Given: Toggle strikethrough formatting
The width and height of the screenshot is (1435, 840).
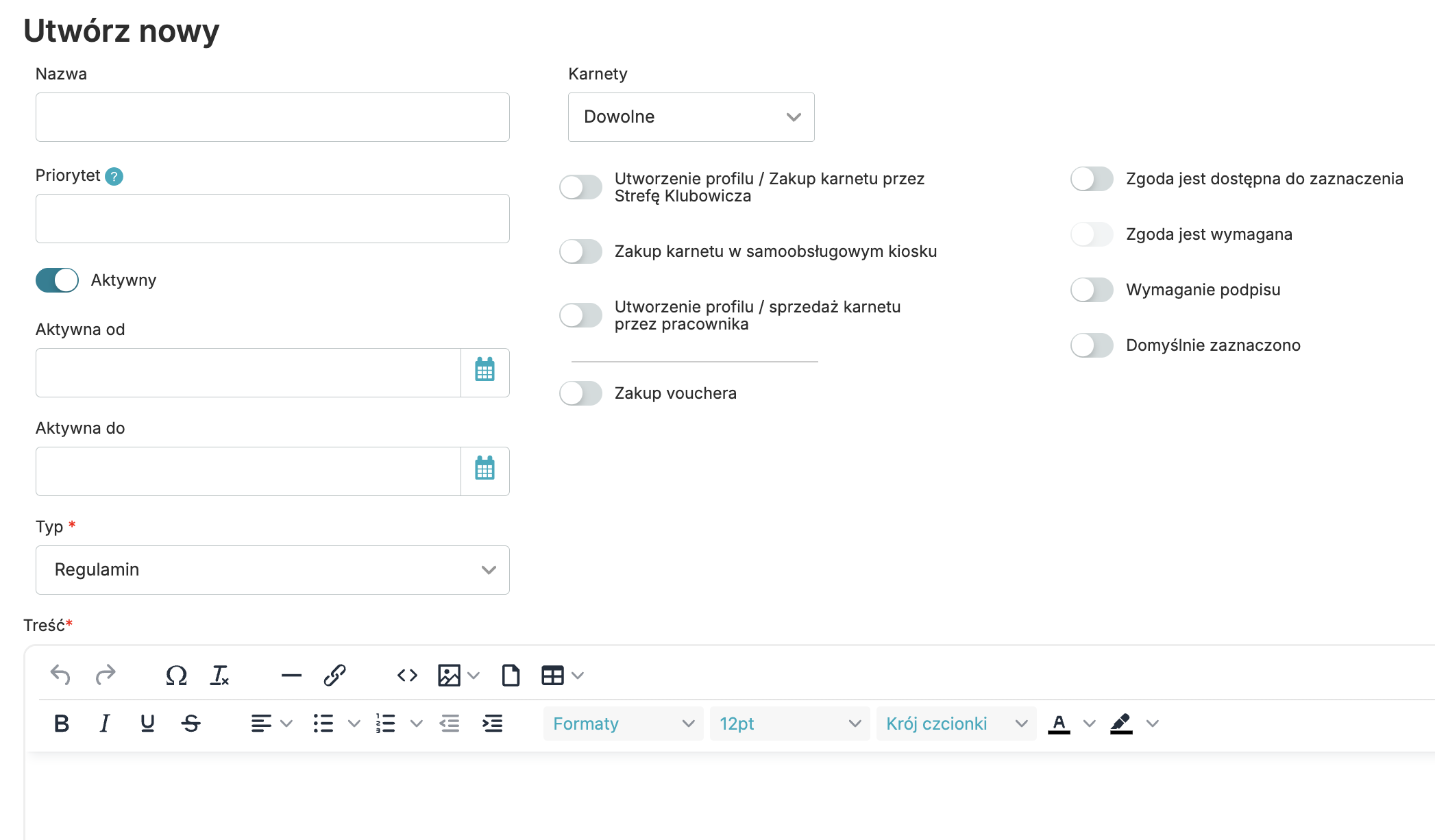Looking at the screenshot, I should pos(191,724).
